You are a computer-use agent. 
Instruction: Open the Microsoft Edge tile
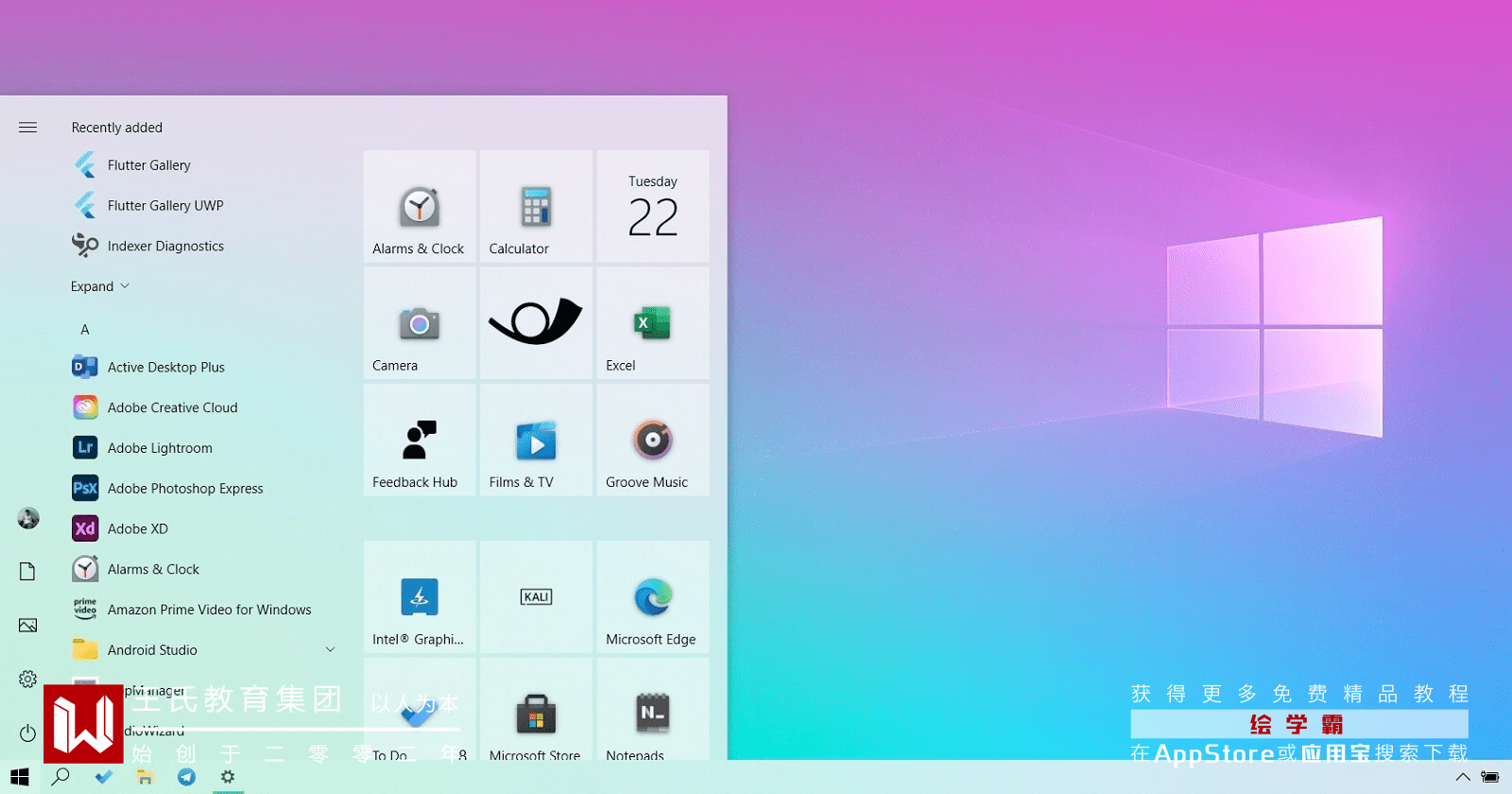pyautogui.click(x=653, y=596)
